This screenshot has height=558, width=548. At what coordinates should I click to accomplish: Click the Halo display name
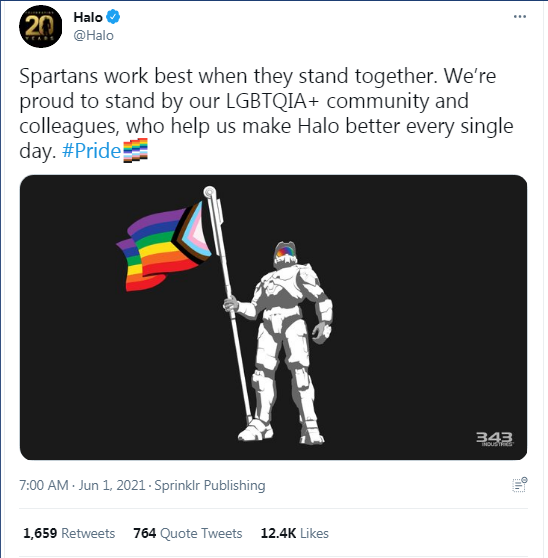[88, 17]
